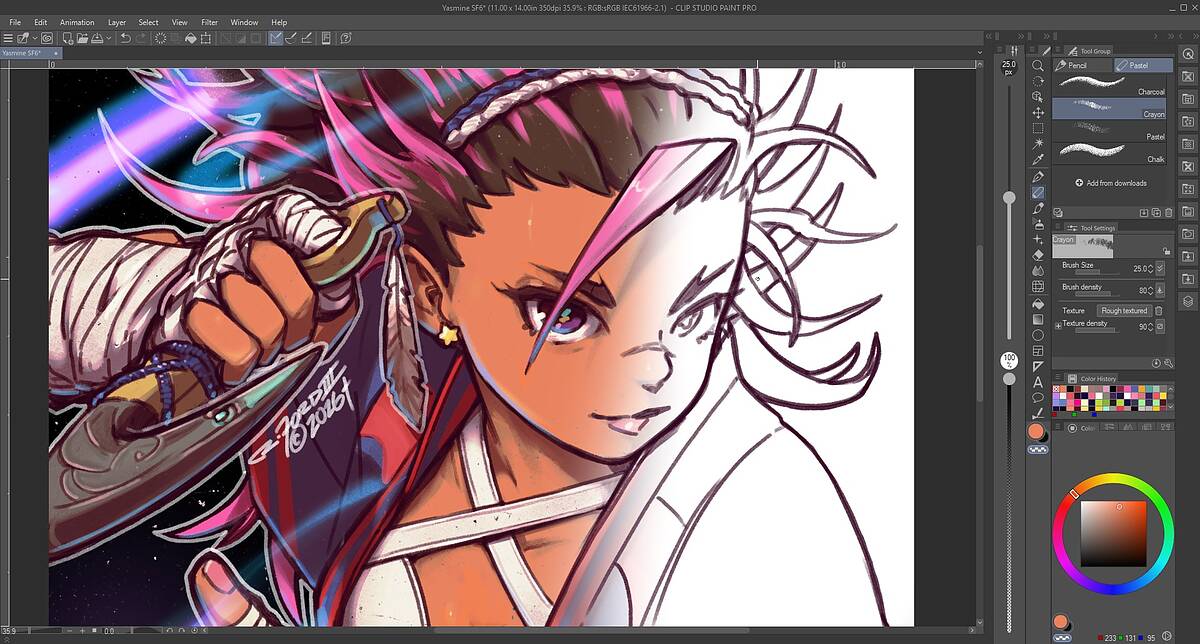Open Clip Studio spiral icon

[47, 38]
